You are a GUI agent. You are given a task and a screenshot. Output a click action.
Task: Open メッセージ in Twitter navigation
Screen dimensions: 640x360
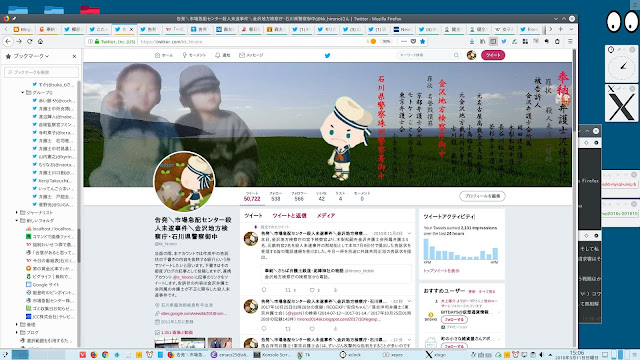click(251, 55)
